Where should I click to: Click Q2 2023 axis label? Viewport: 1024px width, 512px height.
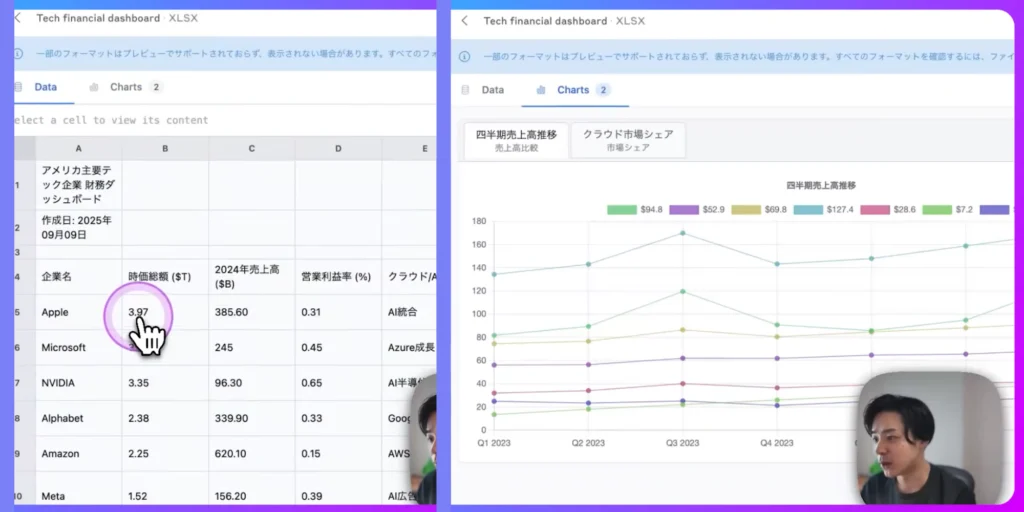point(588,443)
